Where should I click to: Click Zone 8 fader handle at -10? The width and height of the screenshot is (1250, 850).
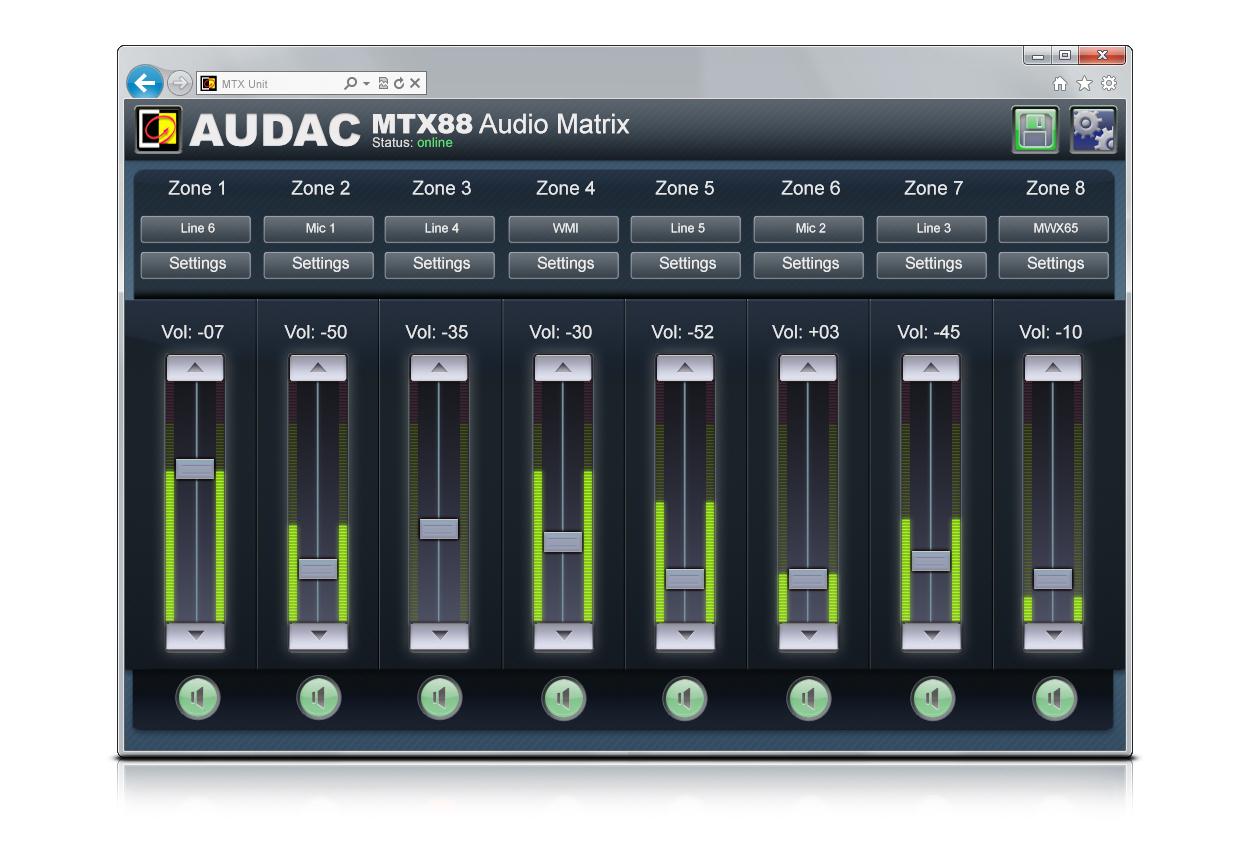click(1053, 579)
